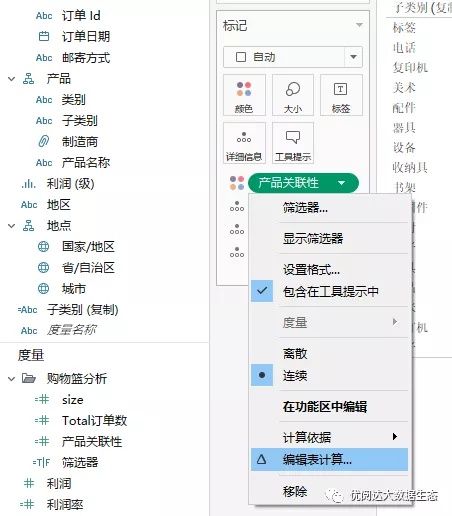Click Abc icon beside 订单 Id field

pyautogui.click(x=44, y=16)
